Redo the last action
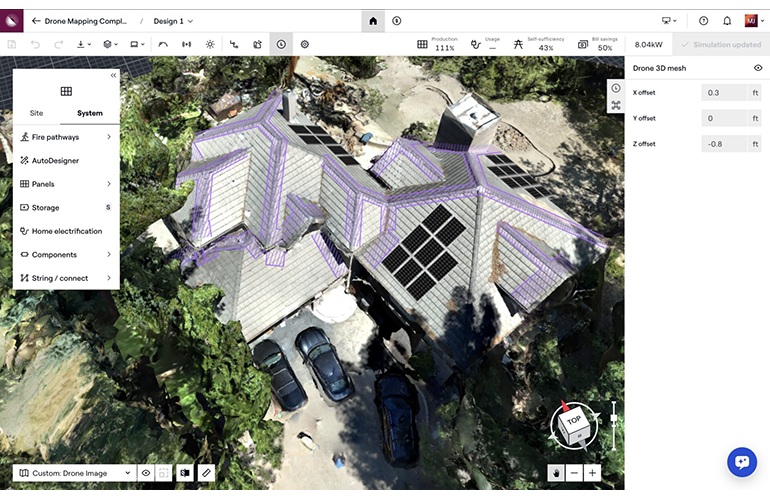Image resolution: width=770 pixels, height=500 pixels. (x=58, y=44)
